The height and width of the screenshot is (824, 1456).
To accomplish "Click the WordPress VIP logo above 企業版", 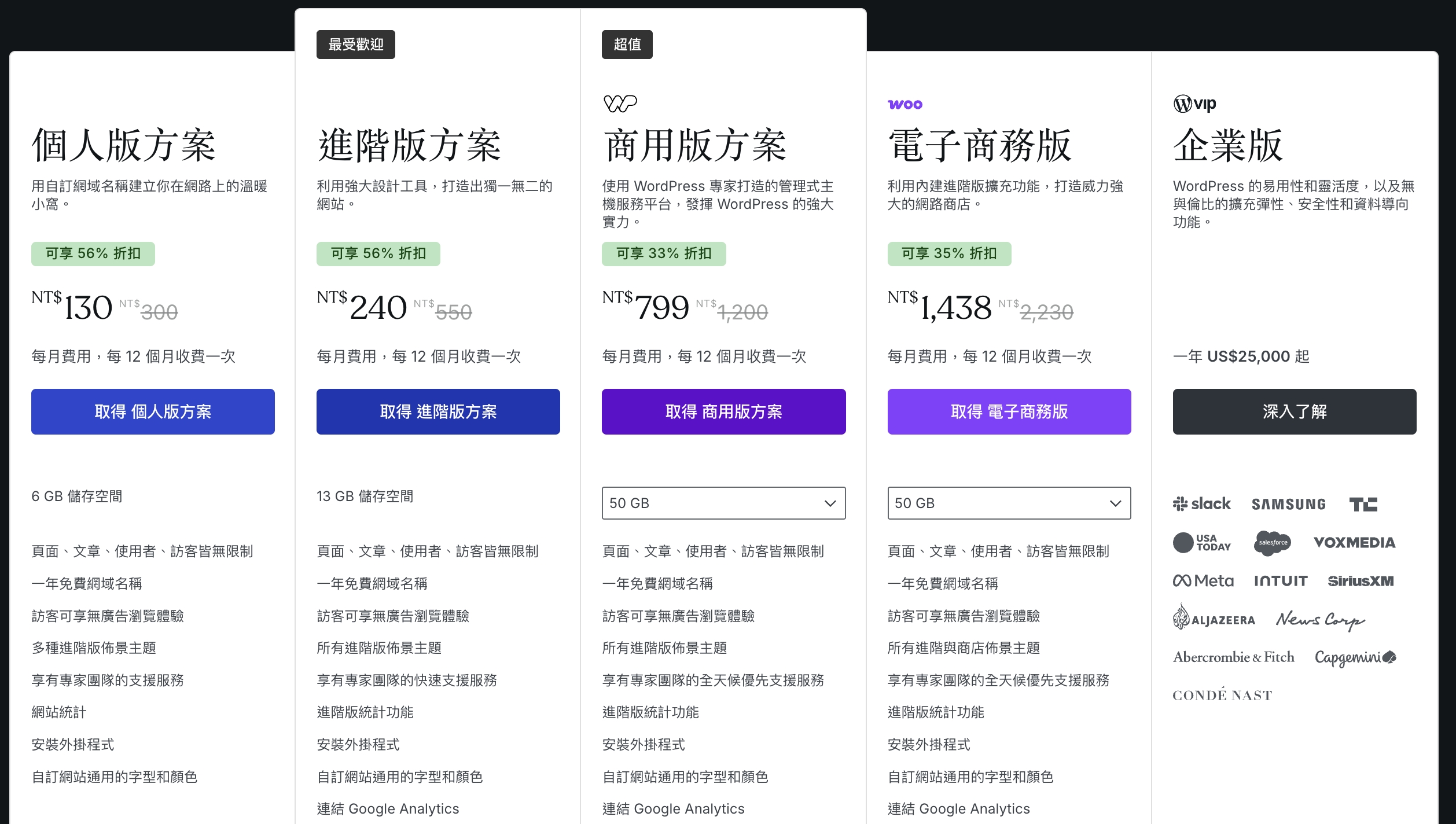I will (1194, 104).
